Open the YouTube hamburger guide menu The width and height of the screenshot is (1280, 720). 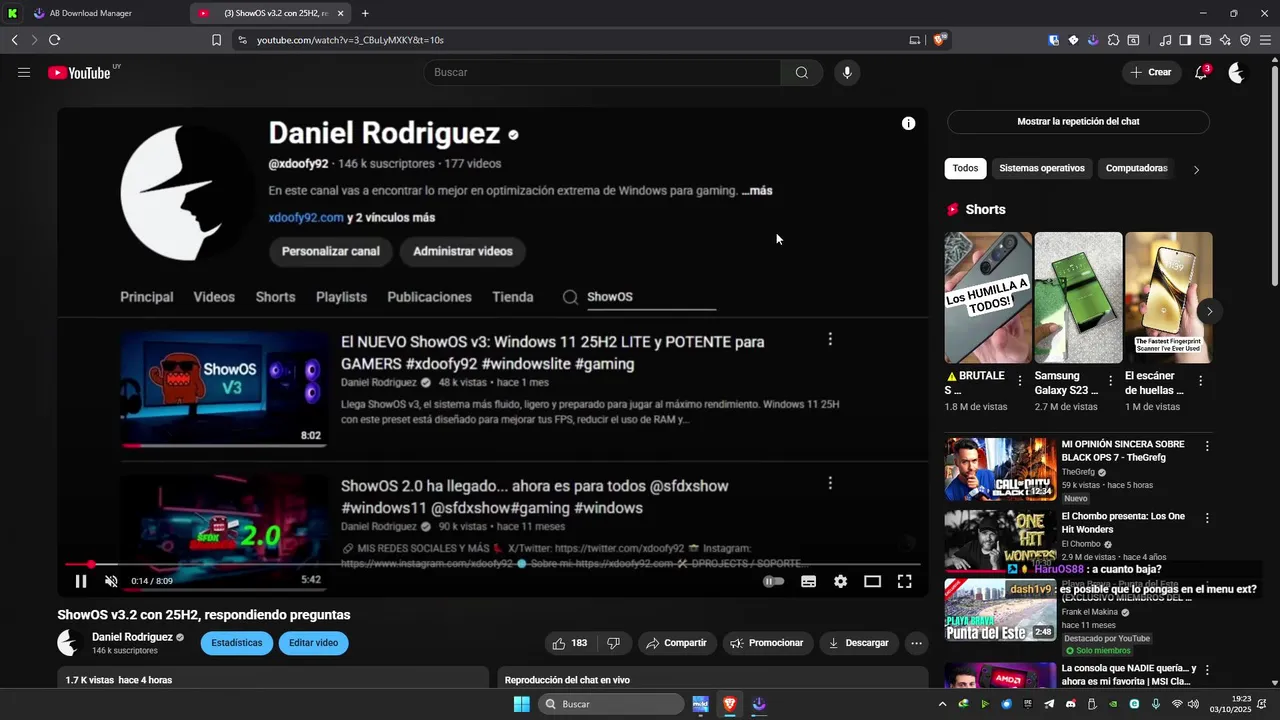click(24, 72)
